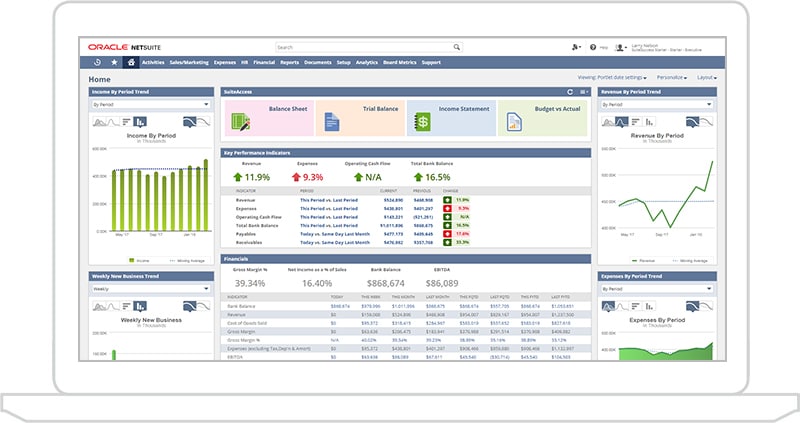Select area chart in Weekly New Business
This screenshot has width=800, height=423.
(99, 306)
